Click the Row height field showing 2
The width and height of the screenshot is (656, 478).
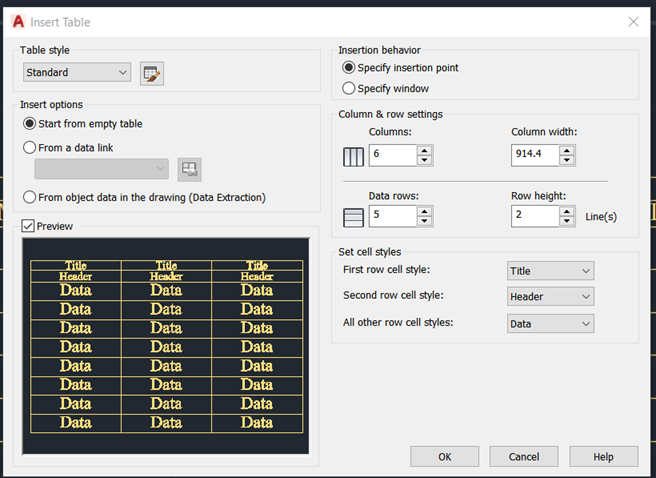(535, 216)
